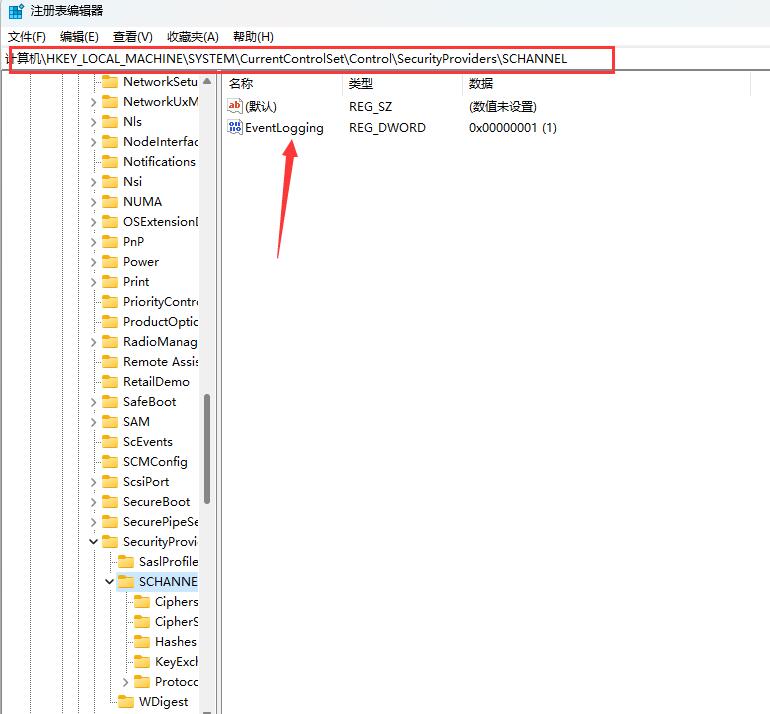Collapse the SecurityProvi tree node

93,542
